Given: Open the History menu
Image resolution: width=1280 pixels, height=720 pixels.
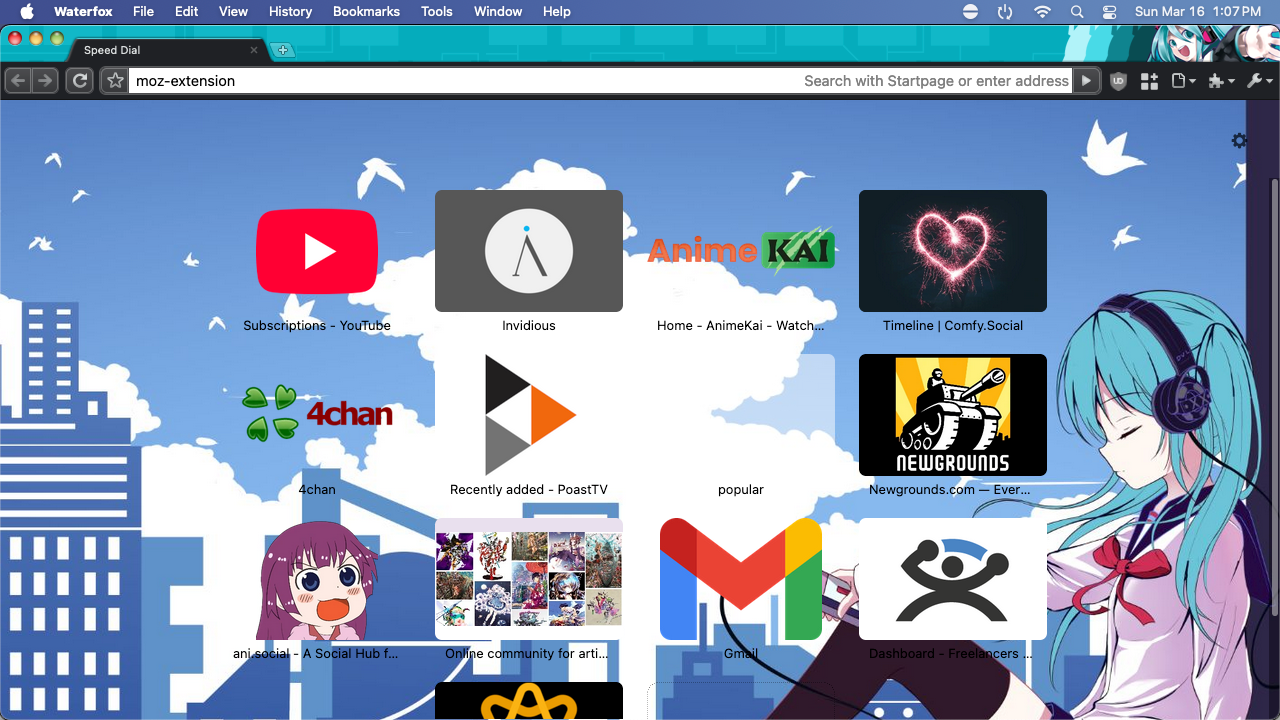Looking at the screenshot, I should point(290,12).
